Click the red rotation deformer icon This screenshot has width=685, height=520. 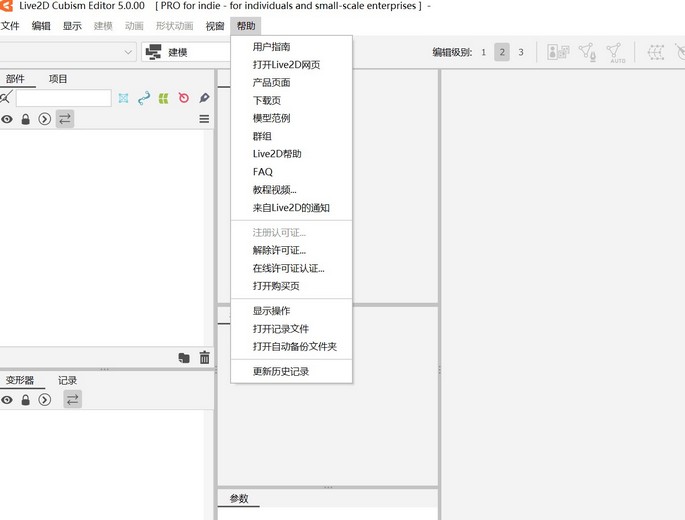click(184, 98)
